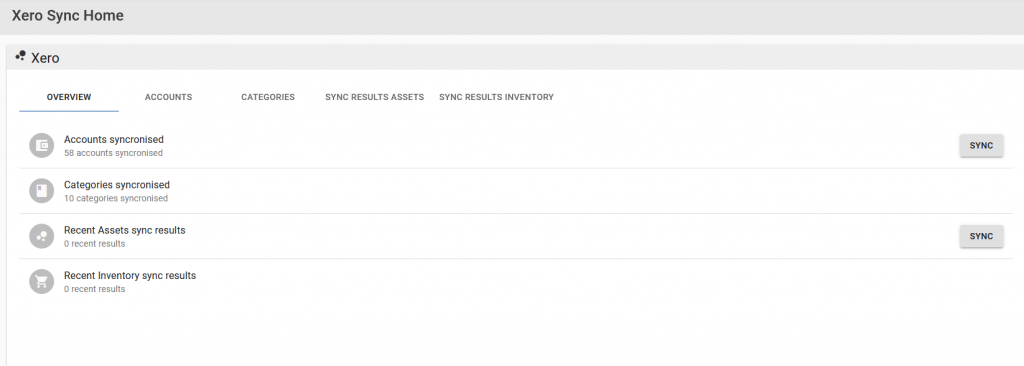This screenshot has width=1024, height=366.
Task: Click the Xero Sync Home page heading
Action: pos(67,16)
